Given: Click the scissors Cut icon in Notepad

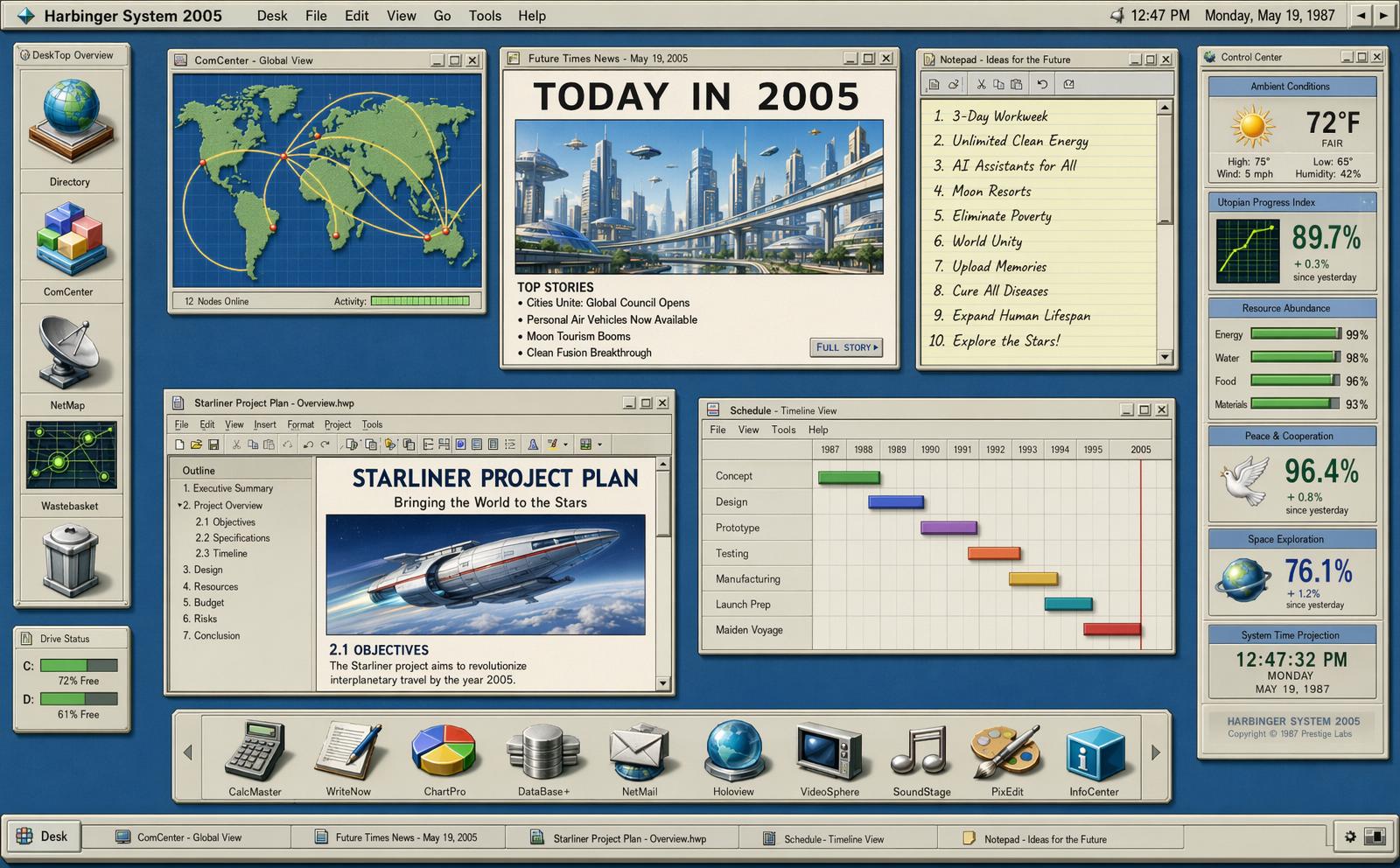Looking at the screenshot, I should (981, 84).
